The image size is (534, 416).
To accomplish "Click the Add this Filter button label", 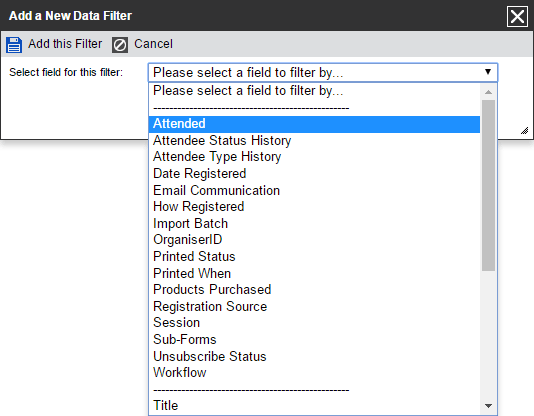I will (x=65, y=44).
